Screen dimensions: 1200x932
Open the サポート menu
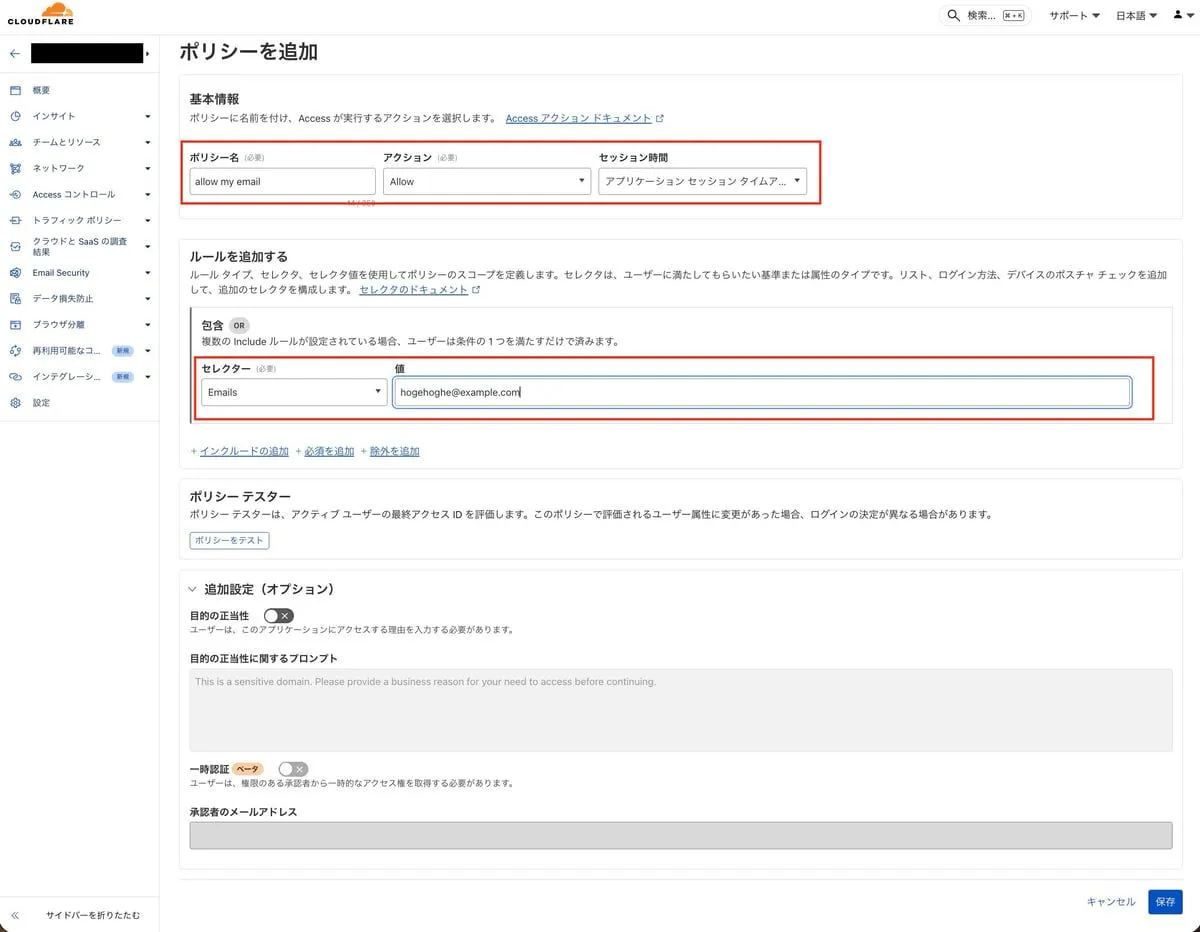(1074, 15)
